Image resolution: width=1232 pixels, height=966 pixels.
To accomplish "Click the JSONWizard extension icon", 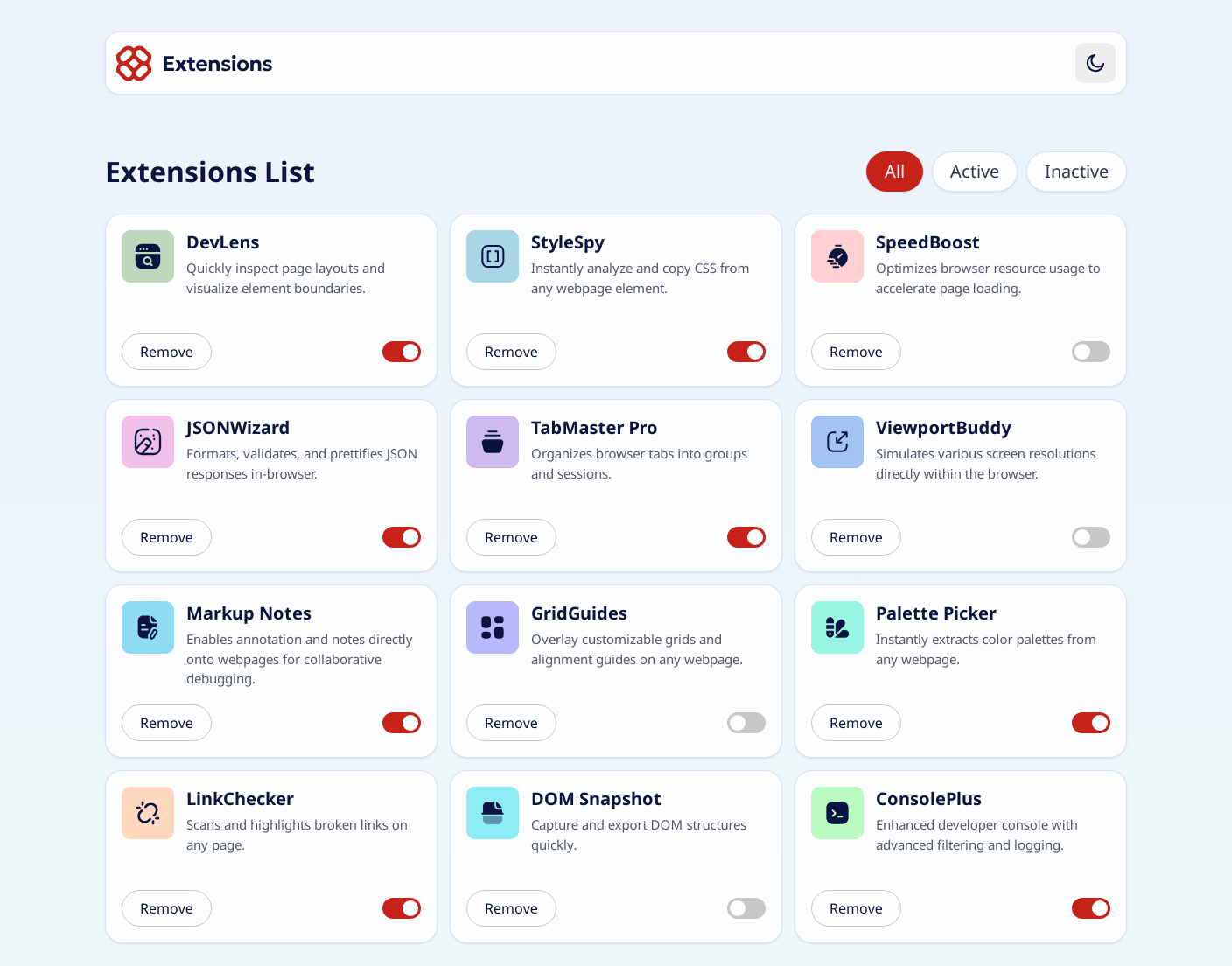I will click(147, 442).
